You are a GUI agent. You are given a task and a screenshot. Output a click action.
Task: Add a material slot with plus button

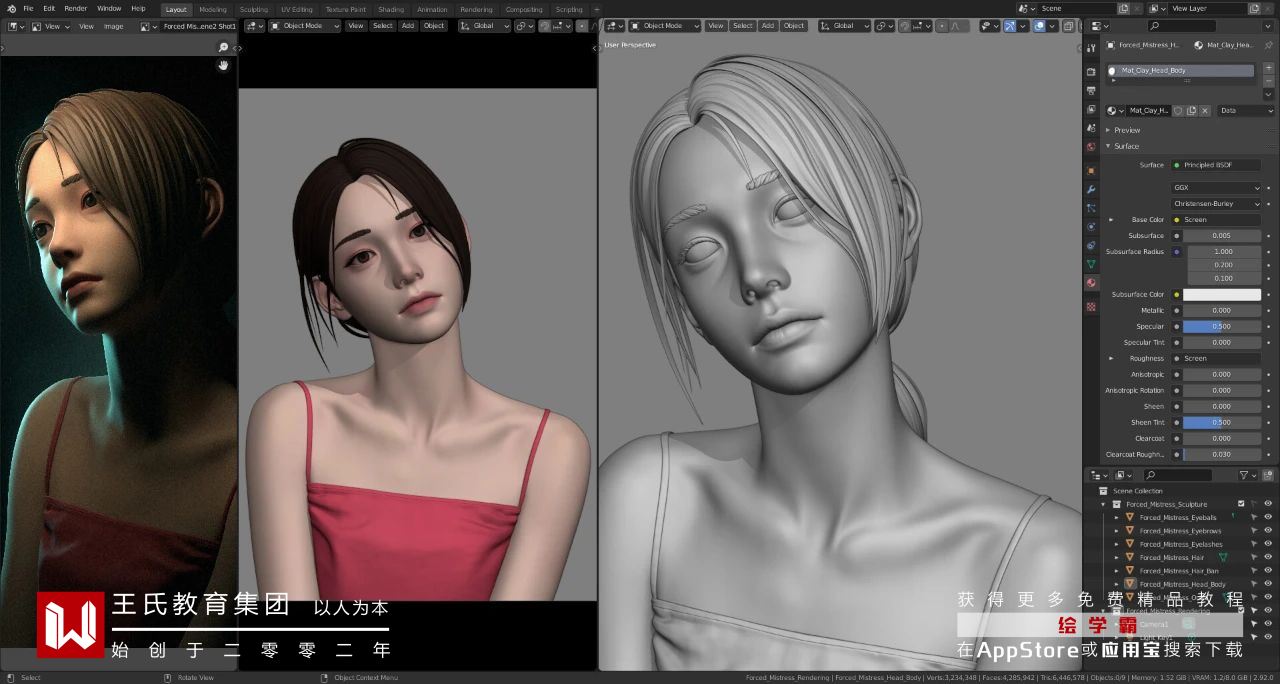coord(1268,67)
